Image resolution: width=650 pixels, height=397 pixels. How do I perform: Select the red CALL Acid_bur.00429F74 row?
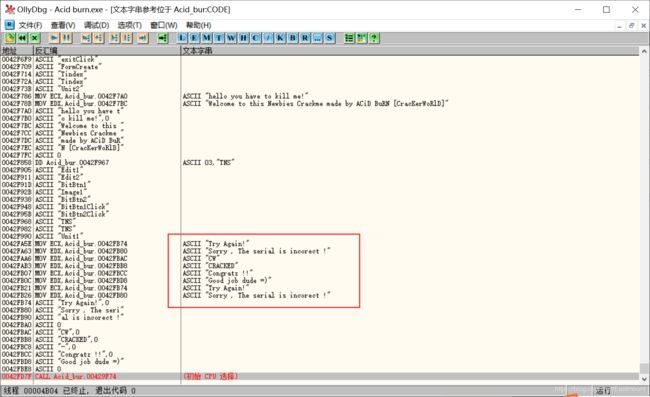pos(320,376)
